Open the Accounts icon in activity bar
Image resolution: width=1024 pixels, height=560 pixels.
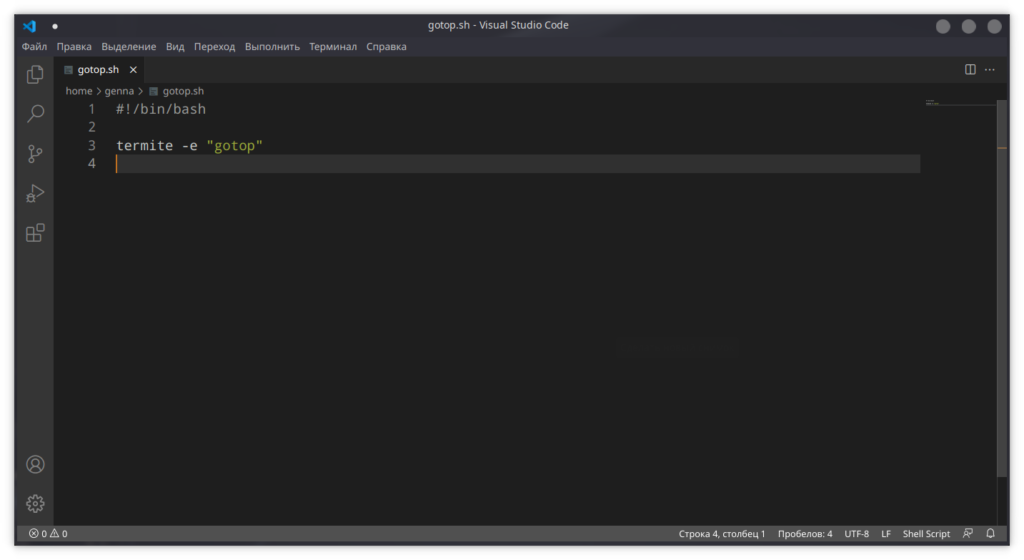[35, 464]
